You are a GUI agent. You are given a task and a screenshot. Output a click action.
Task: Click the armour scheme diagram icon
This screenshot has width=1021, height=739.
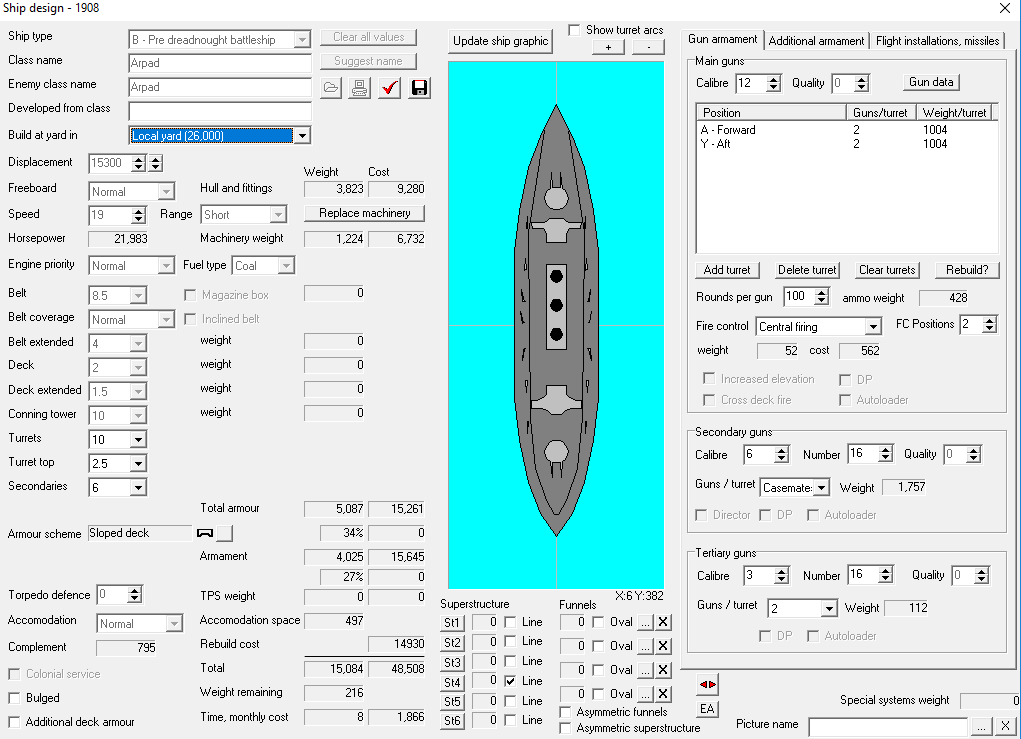tap(205, 533)
